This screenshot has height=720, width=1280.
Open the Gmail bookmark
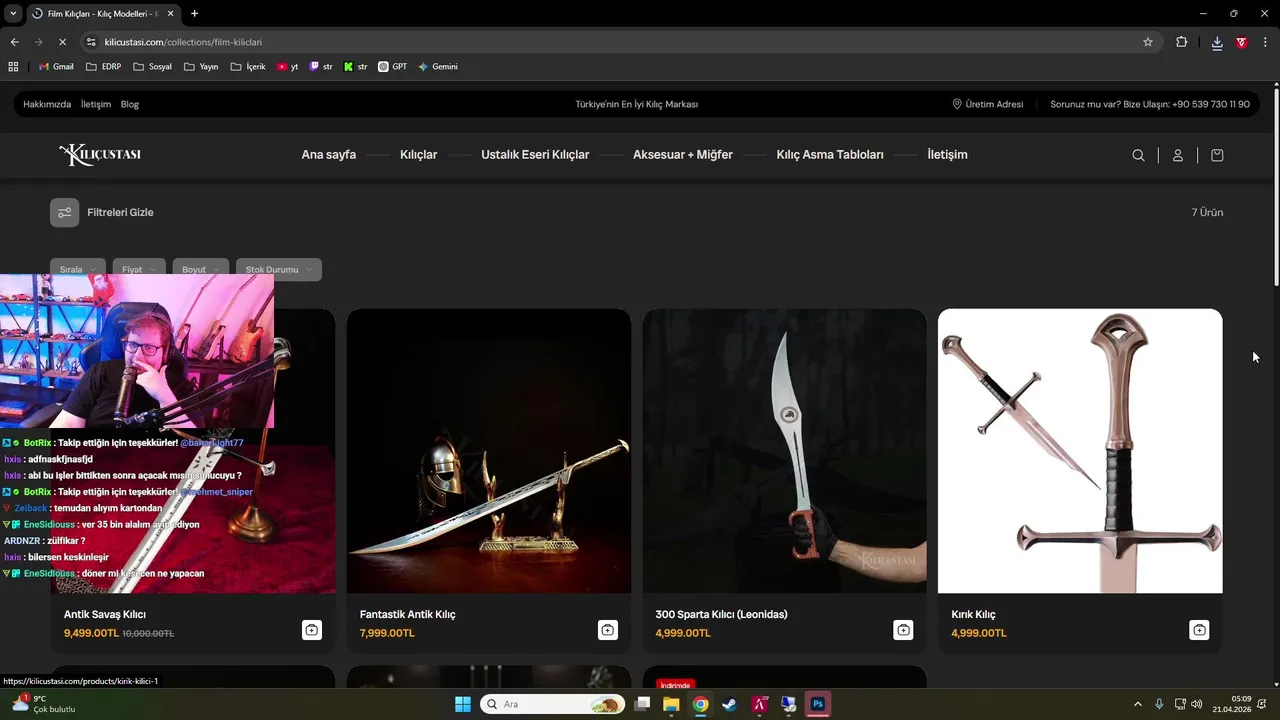(x=56, y=67)
